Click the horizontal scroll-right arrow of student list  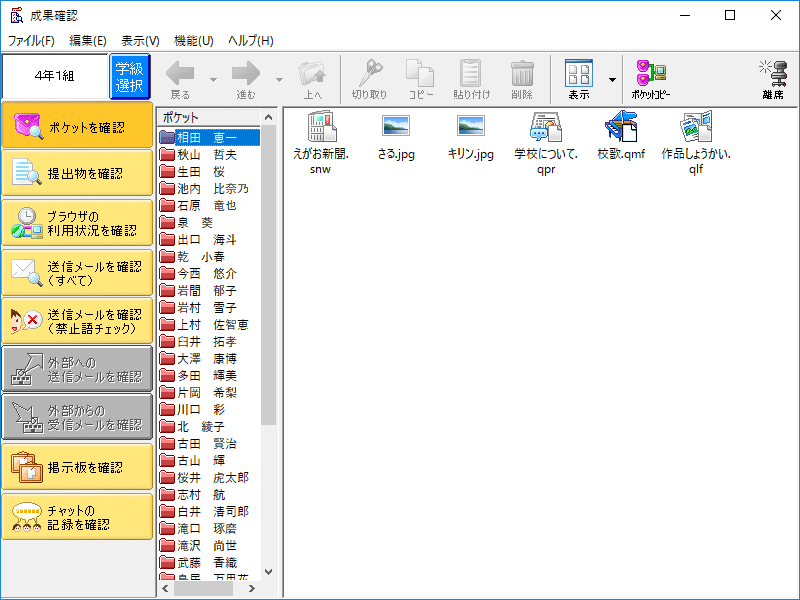[252, 588]
